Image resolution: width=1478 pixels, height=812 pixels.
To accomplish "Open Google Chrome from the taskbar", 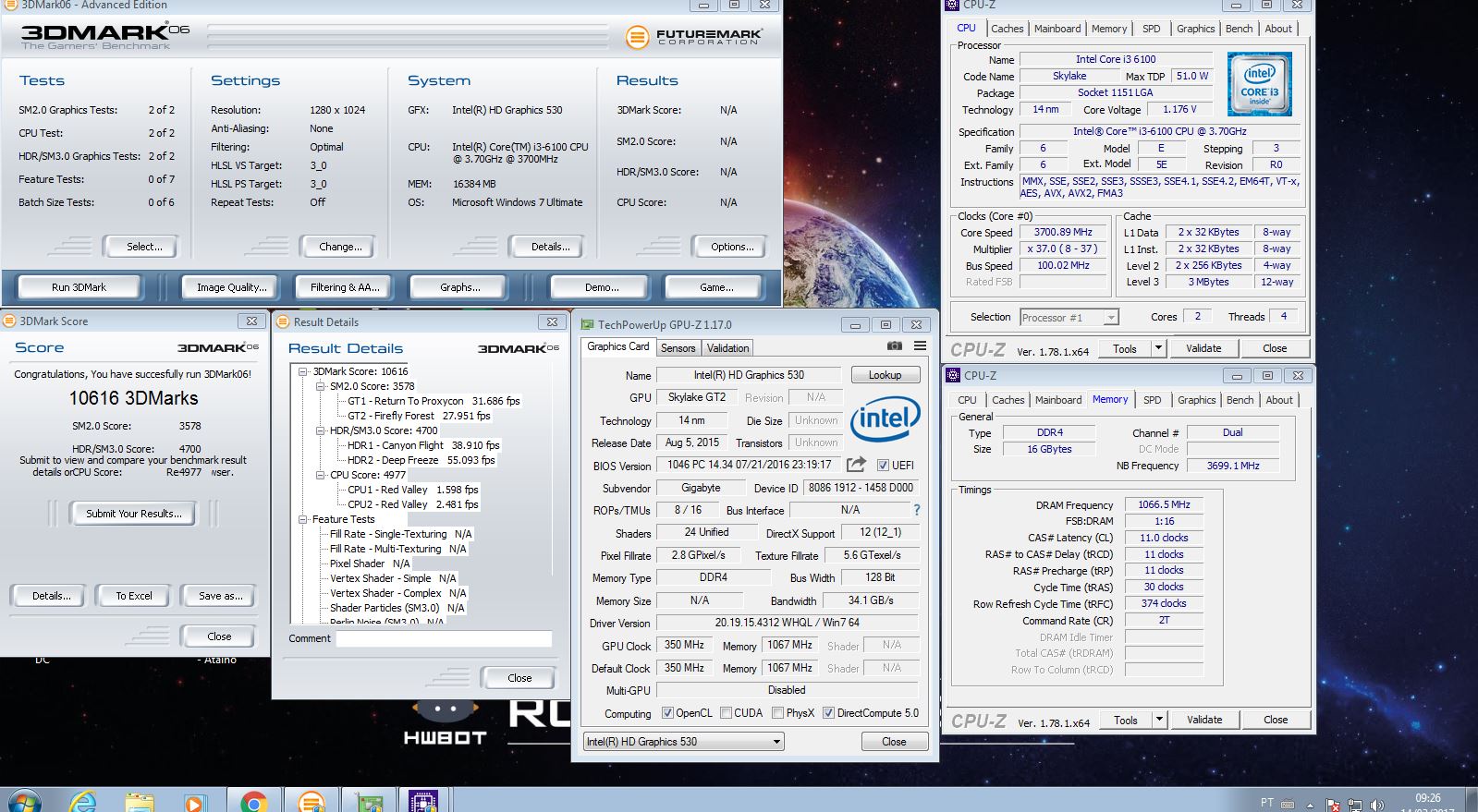I will [253, 803].
